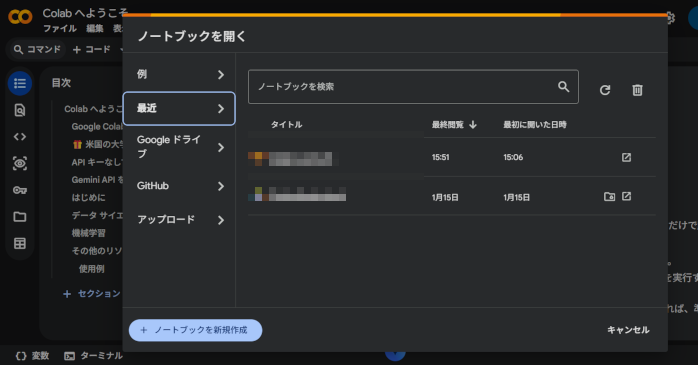Select the GitHub tab
This screenshot has width=698, height=365.
tap(179, 186)
